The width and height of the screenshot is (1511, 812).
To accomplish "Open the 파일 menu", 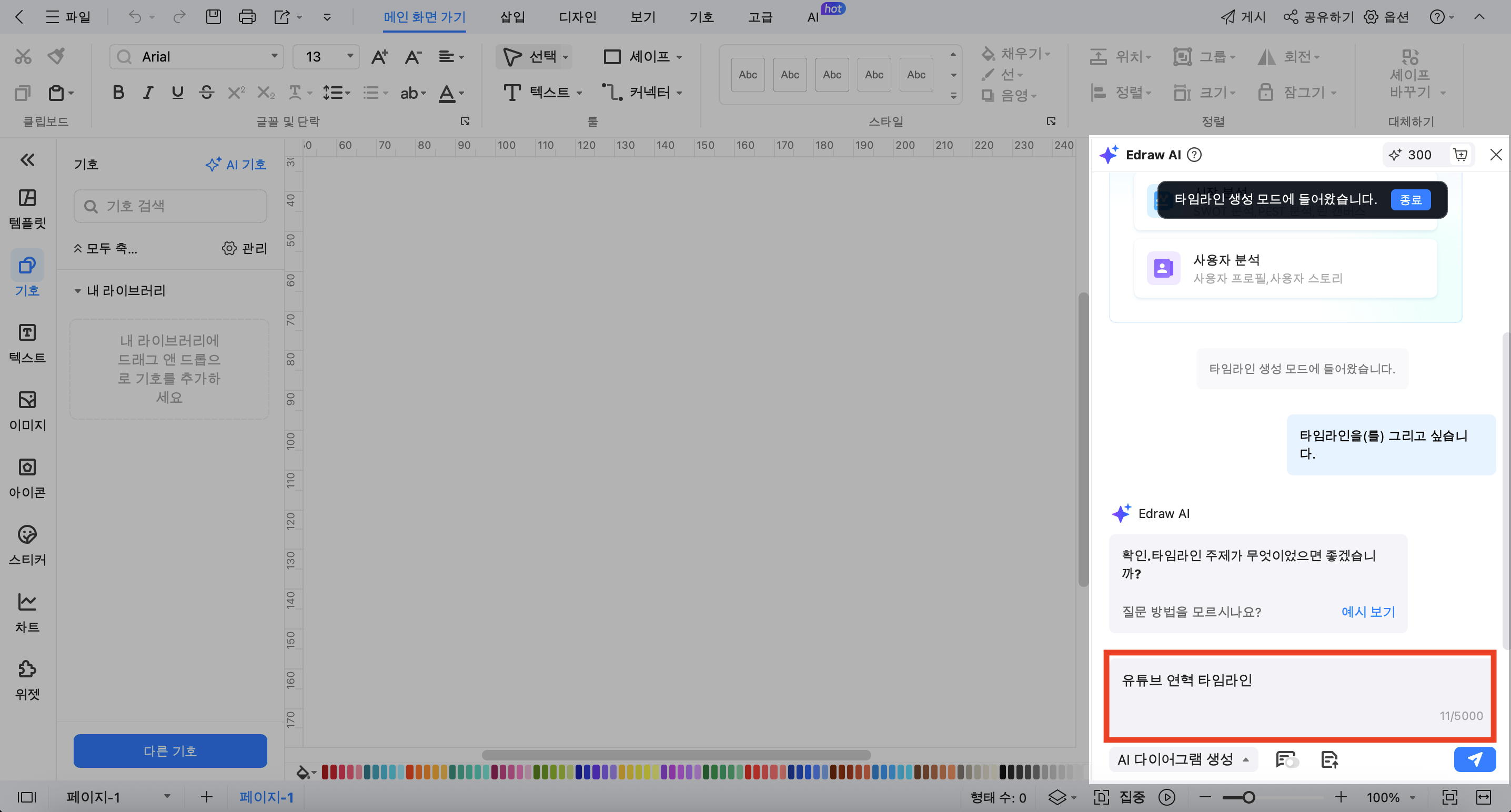I will click(68, 17).
